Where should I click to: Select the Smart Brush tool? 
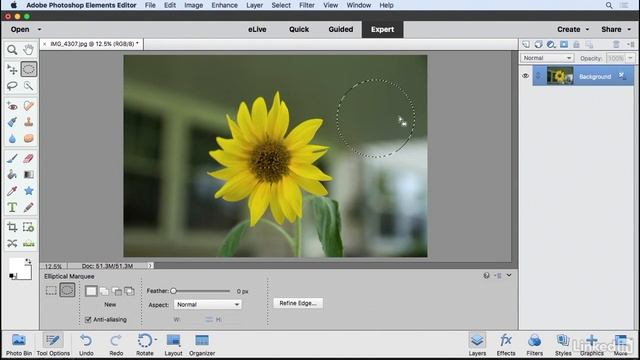[12, 122]
